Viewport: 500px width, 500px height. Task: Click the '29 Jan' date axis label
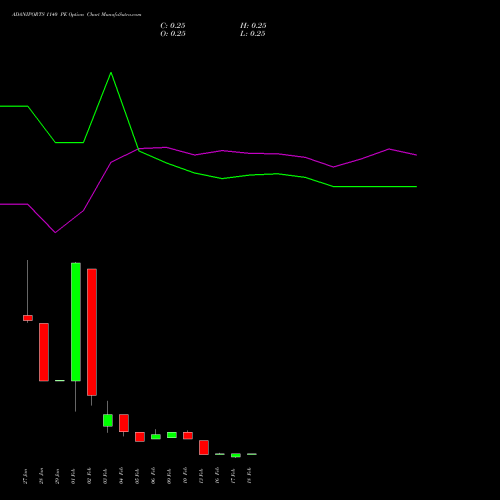point(57,476)
